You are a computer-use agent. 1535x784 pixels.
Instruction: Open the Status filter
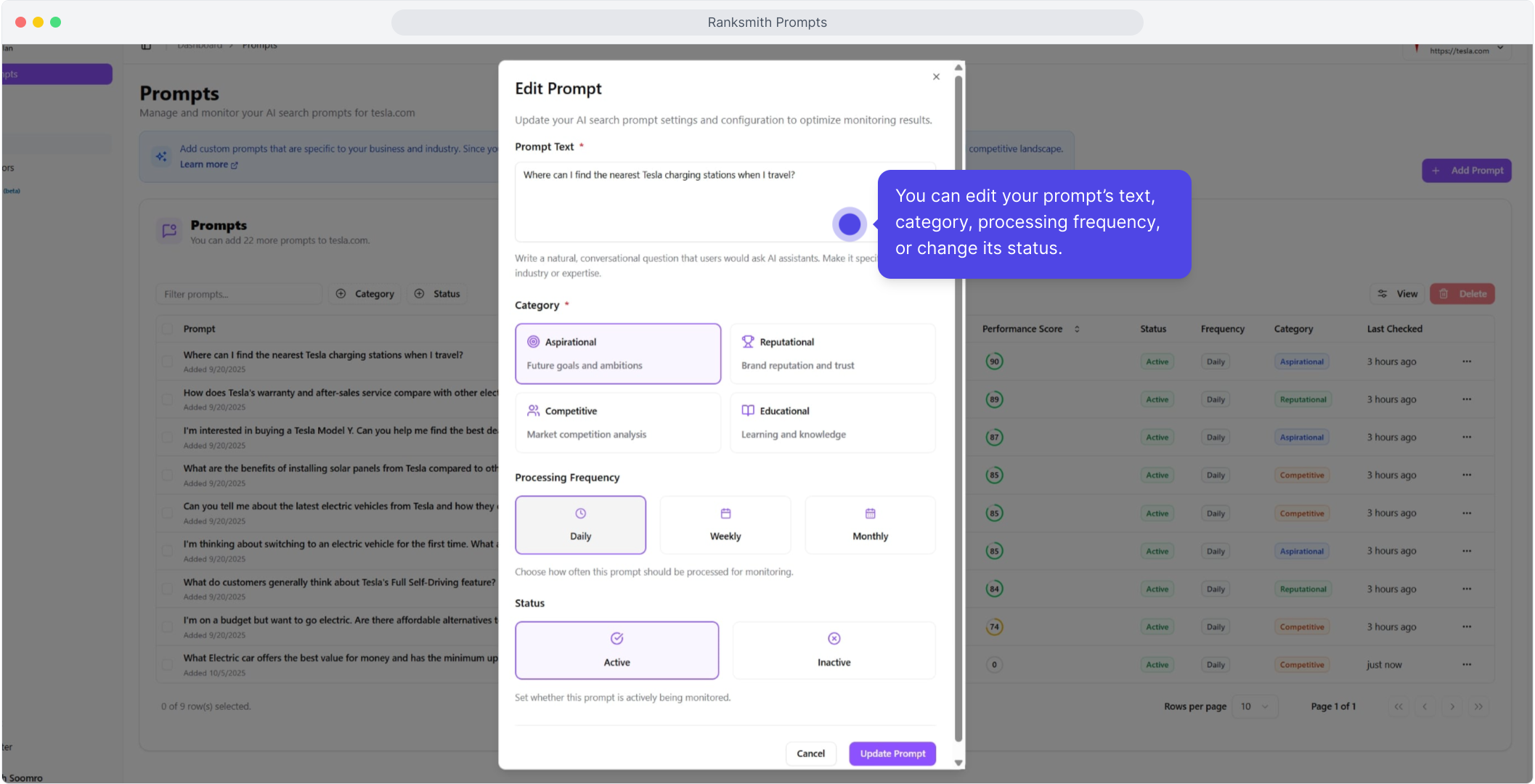click(x=438, y=294)
